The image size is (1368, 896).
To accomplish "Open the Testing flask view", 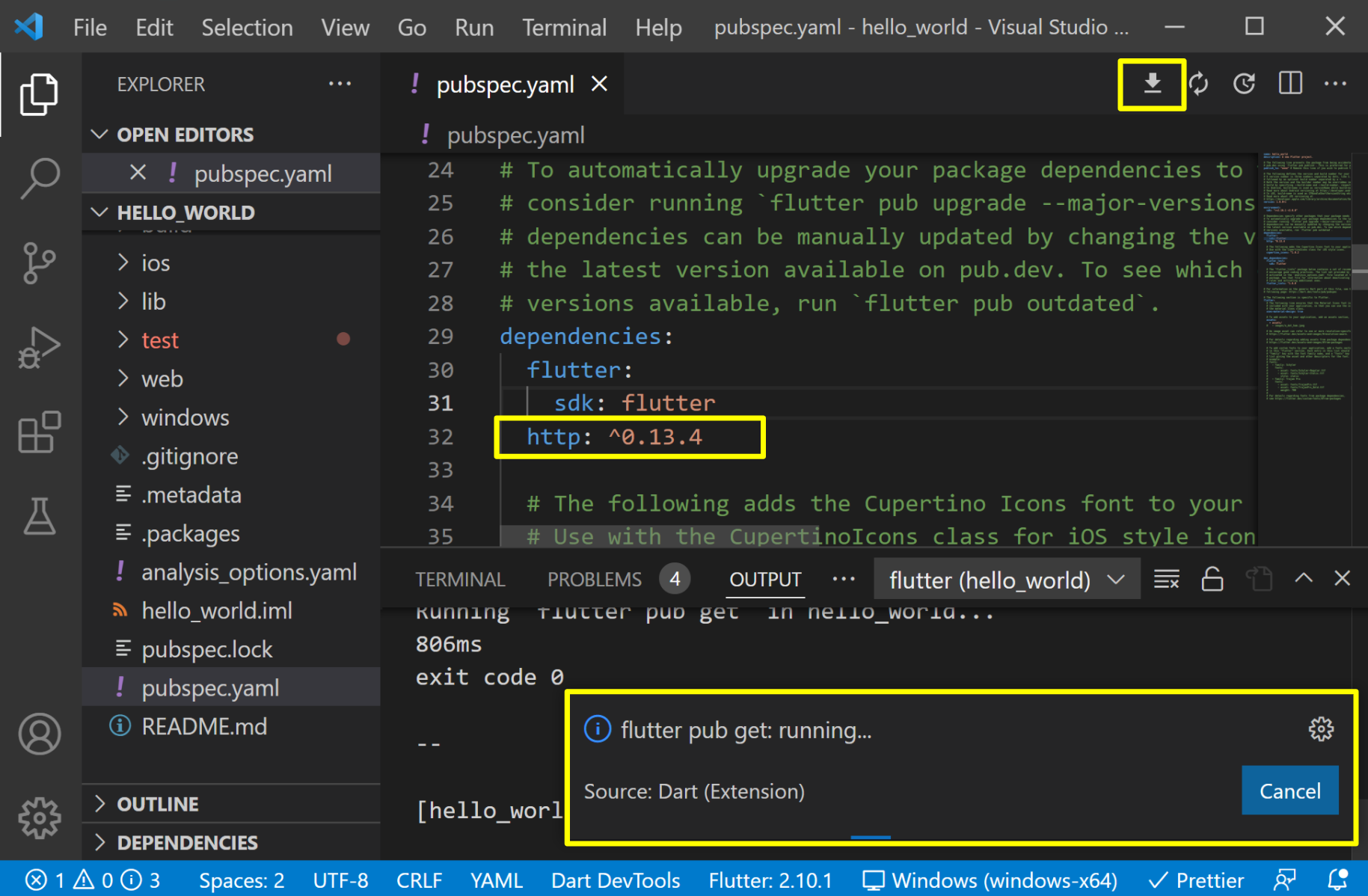I will (x=39, y=516).
